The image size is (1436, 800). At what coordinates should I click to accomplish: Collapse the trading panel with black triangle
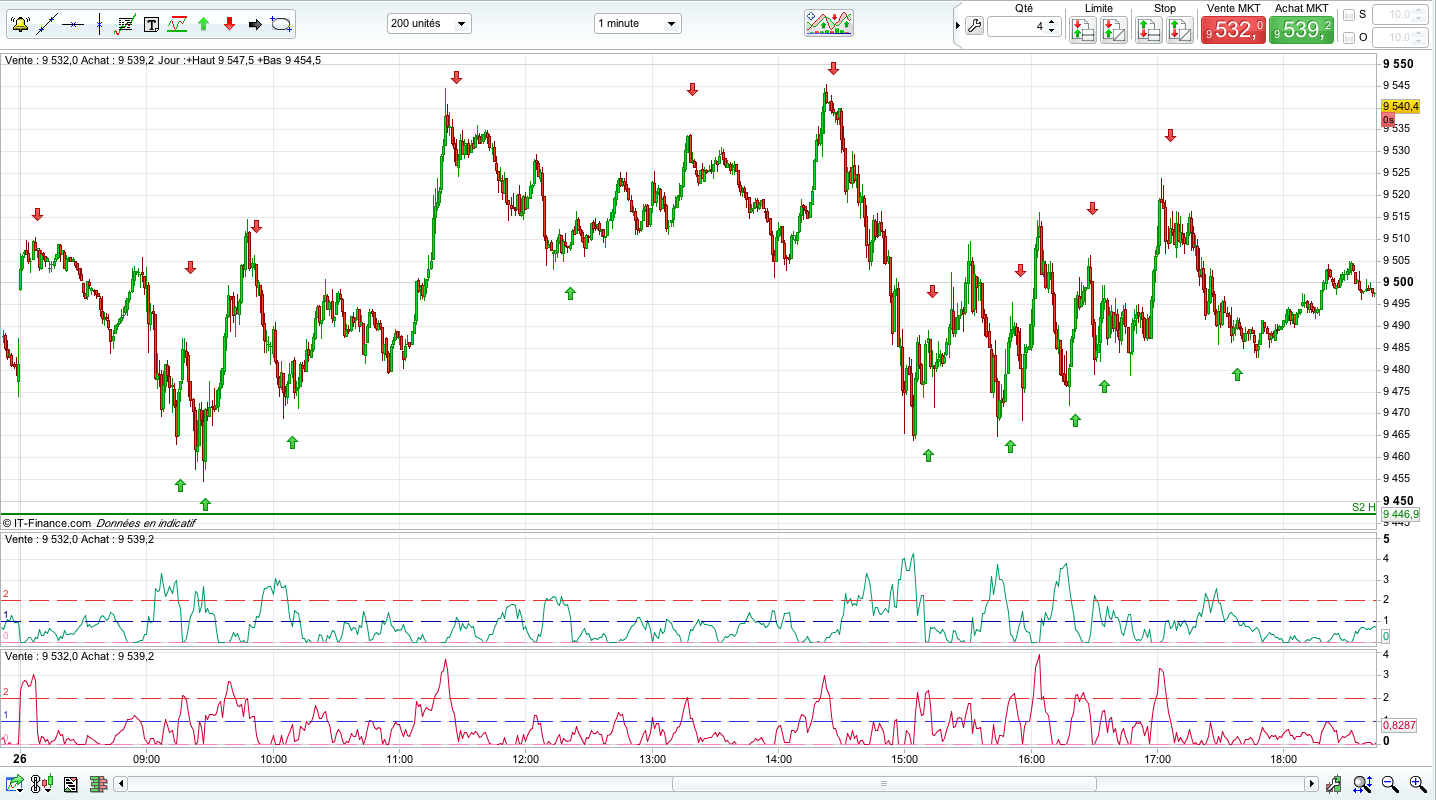pos(958,27)
